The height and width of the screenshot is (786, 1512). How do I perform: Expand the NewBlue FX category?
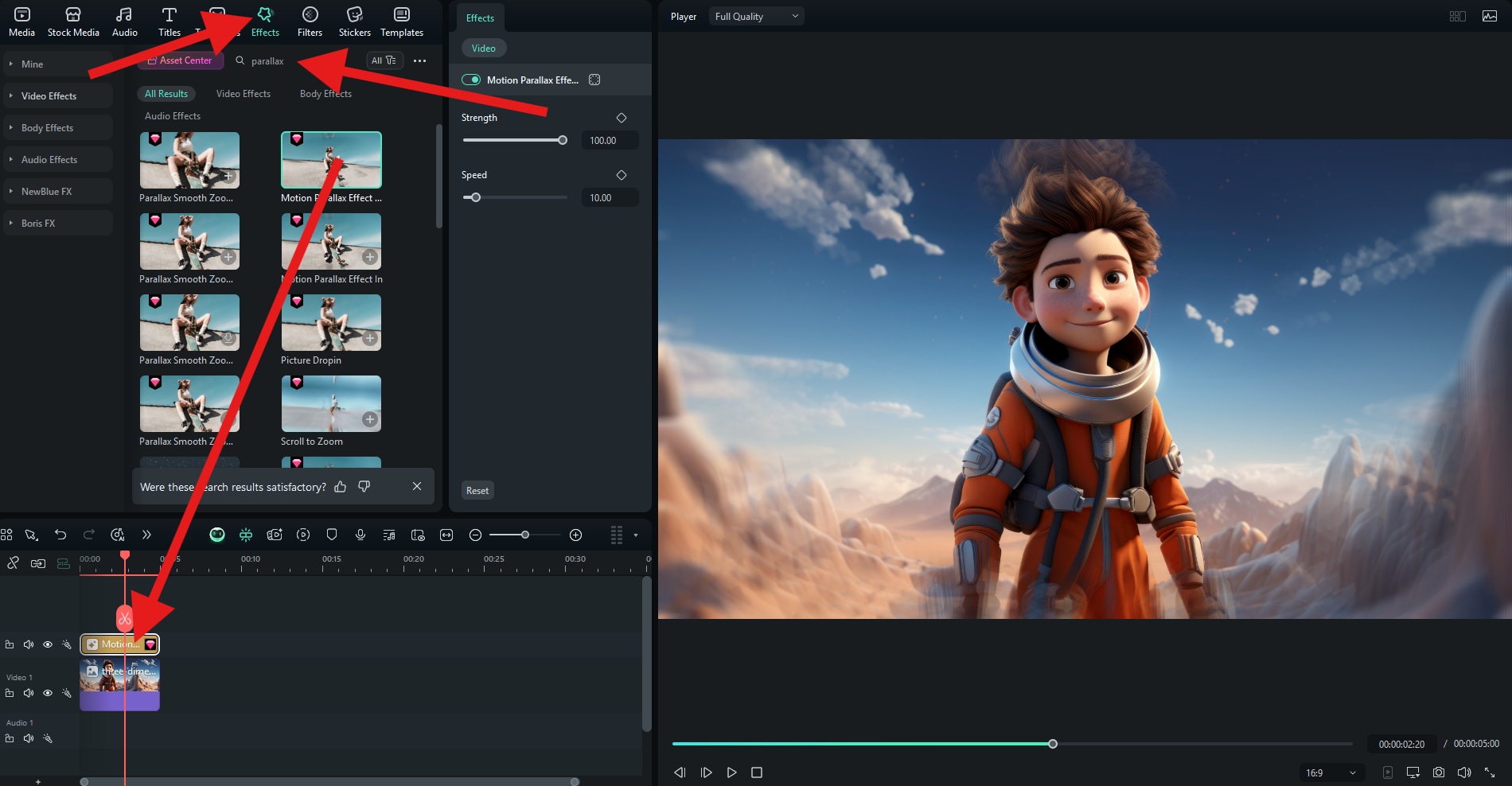57,191
